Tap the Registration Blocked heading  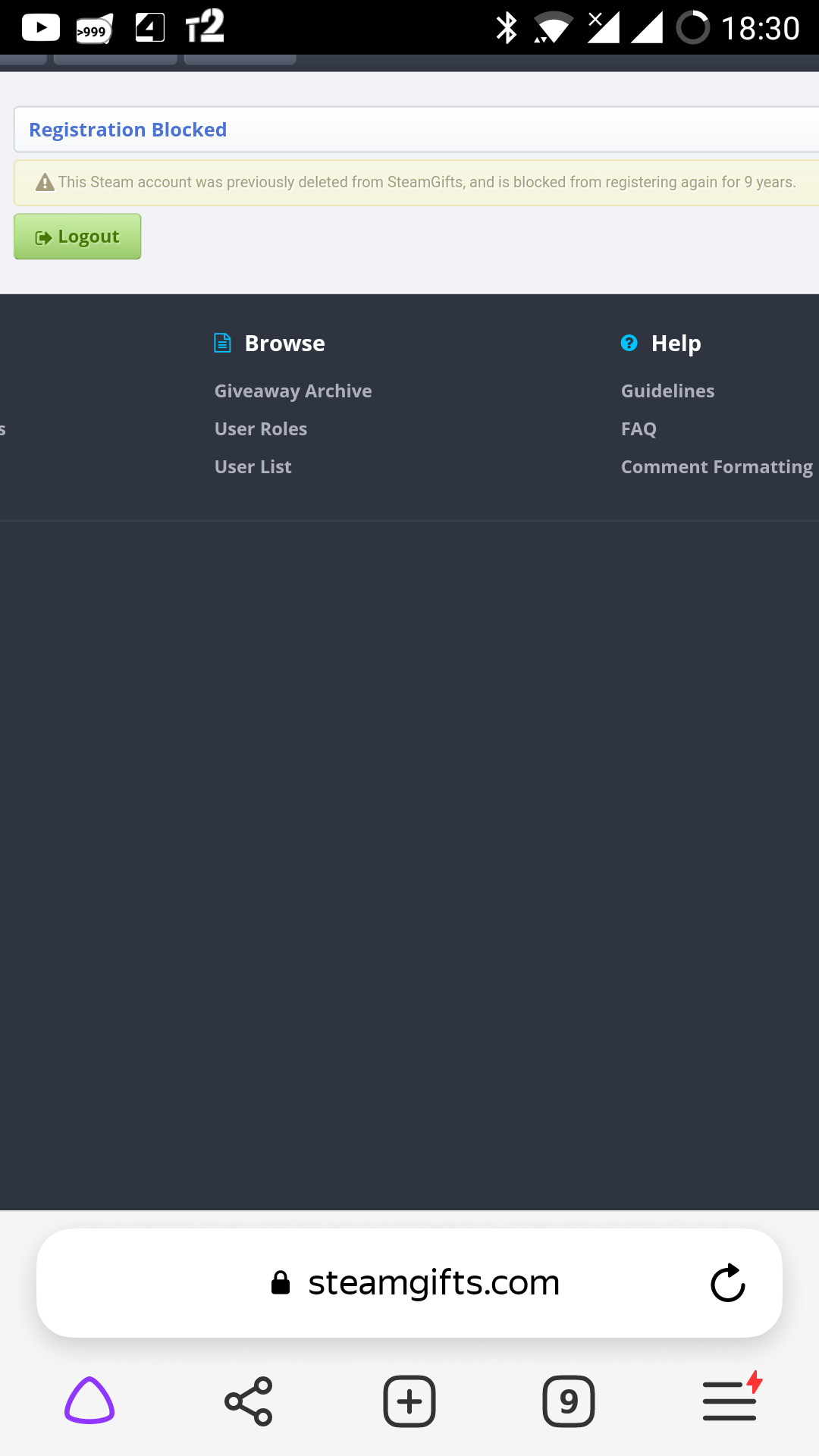pos(127,130)
